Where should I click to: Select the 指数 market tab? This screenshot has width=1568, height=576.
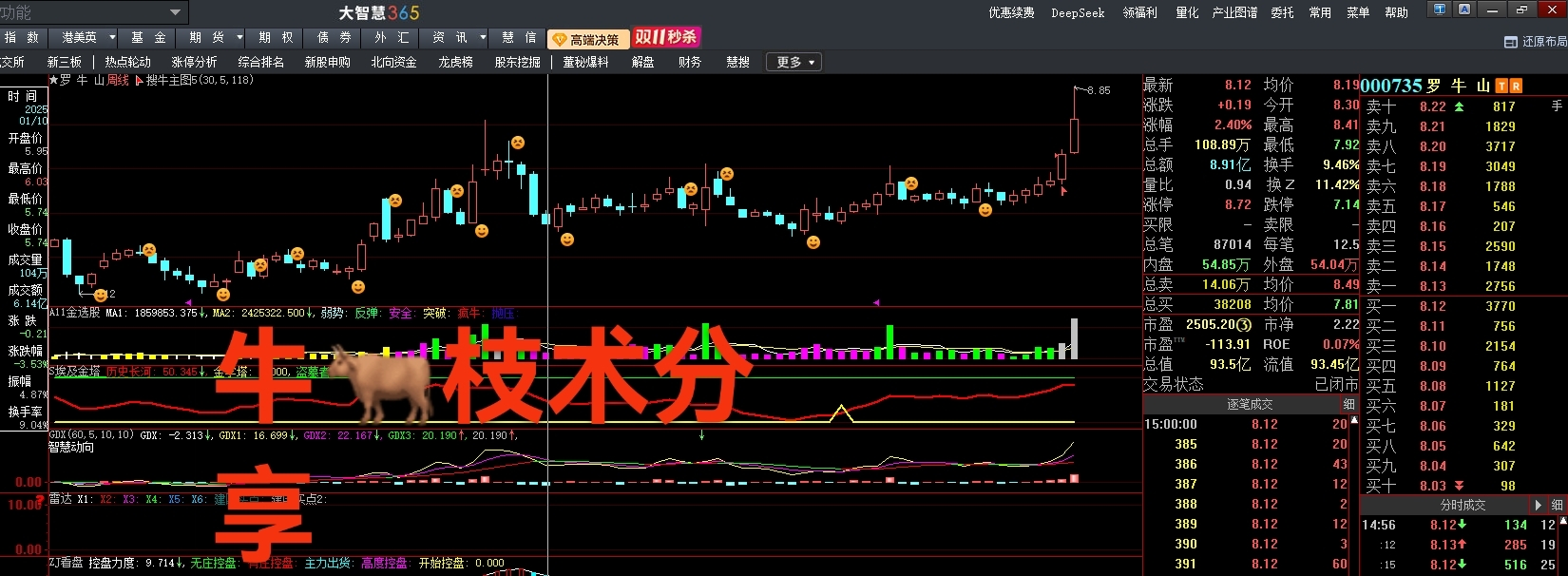(x=22, y=37)
